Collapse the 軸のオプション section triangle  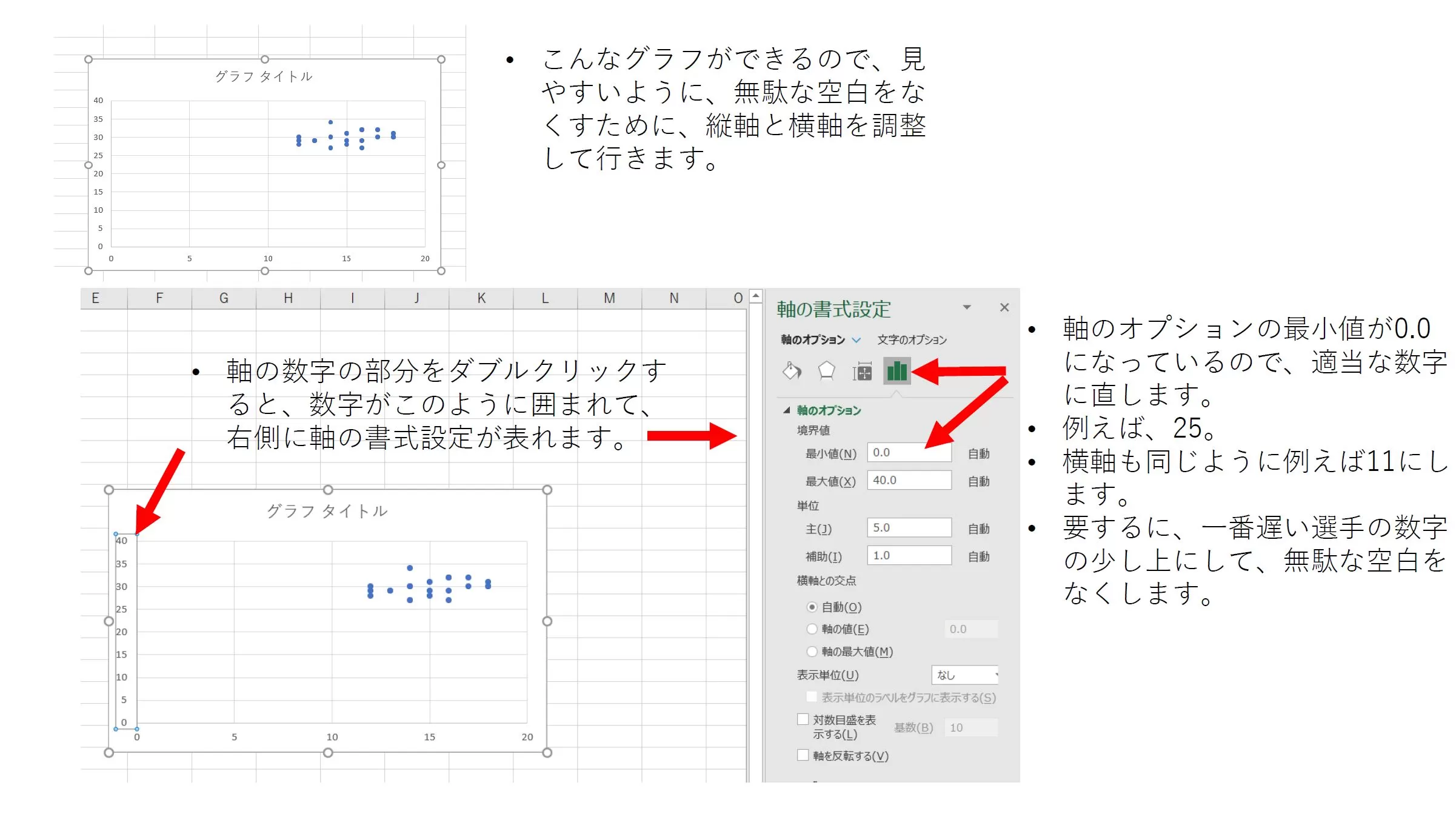click(x=787, y=410)
